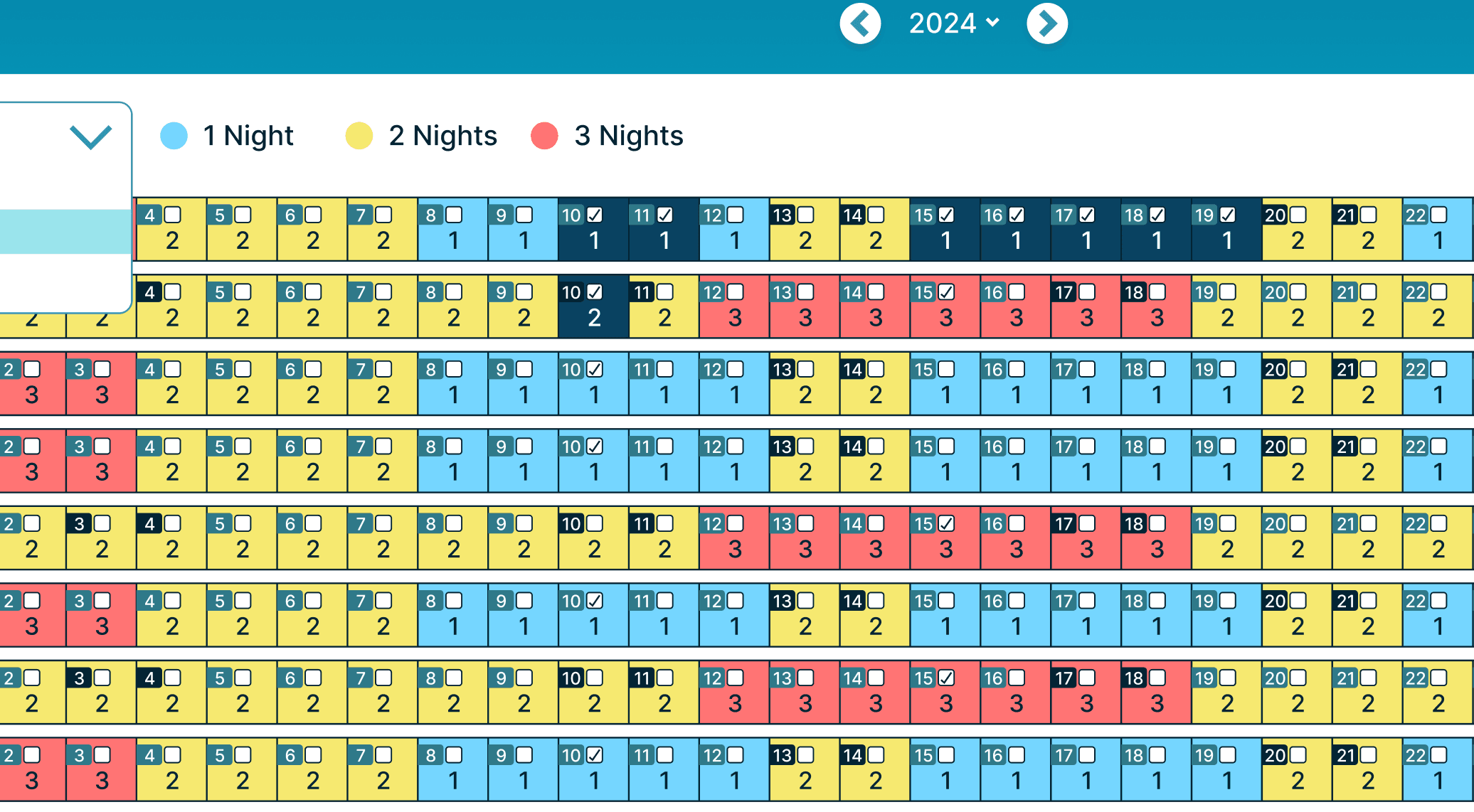Click the blue 1 Night legend dot
This screenshot has height=812, width=1474.
[x=174, y=136]
